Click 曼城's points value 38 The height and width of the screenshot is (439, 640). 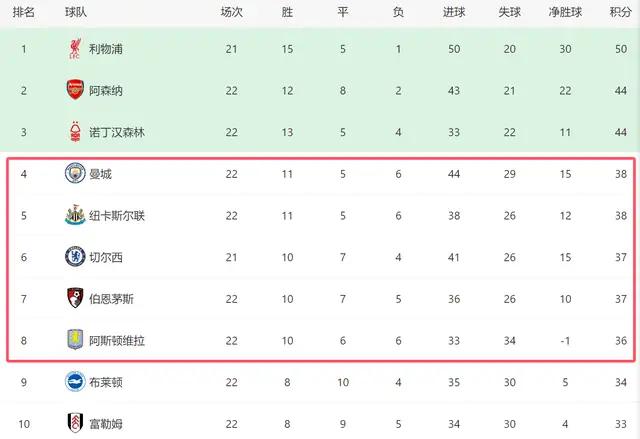point(619,174)
